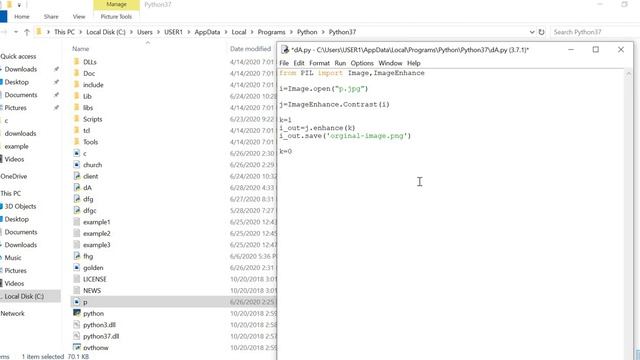Switch to the Home ribbon tab
This screenshot has width=640, height=360.
(x=22, y=17)
